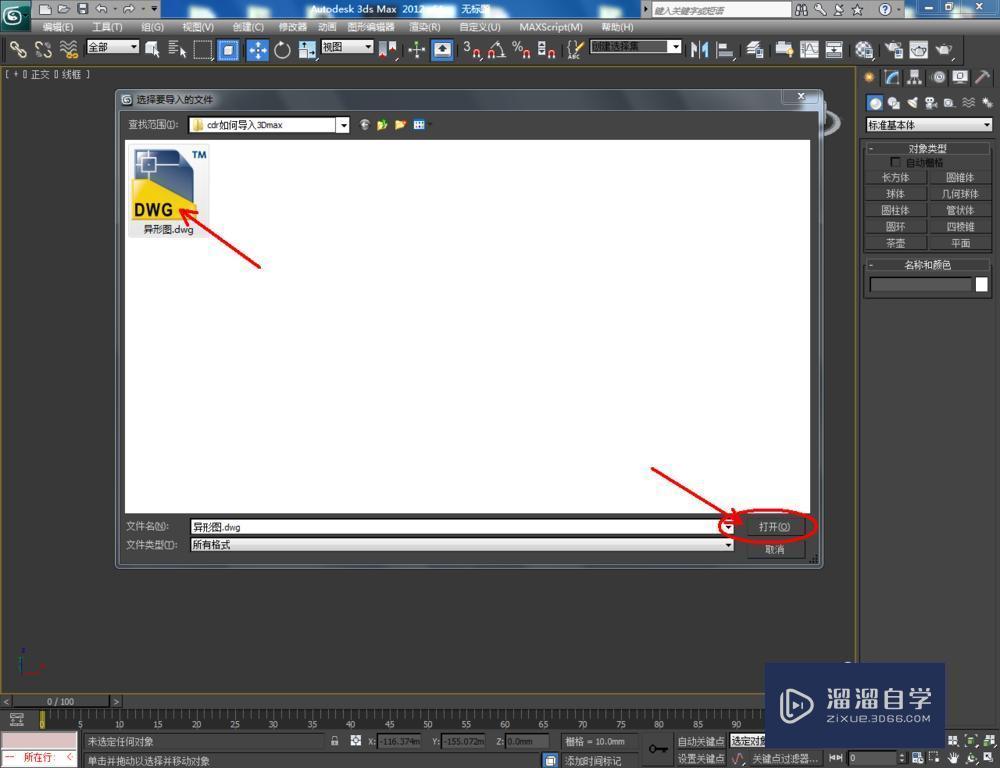The image size is (1000, 768).
Task: Click the Up One Level icon in the dialog
Action: click(x=382, y=124)
